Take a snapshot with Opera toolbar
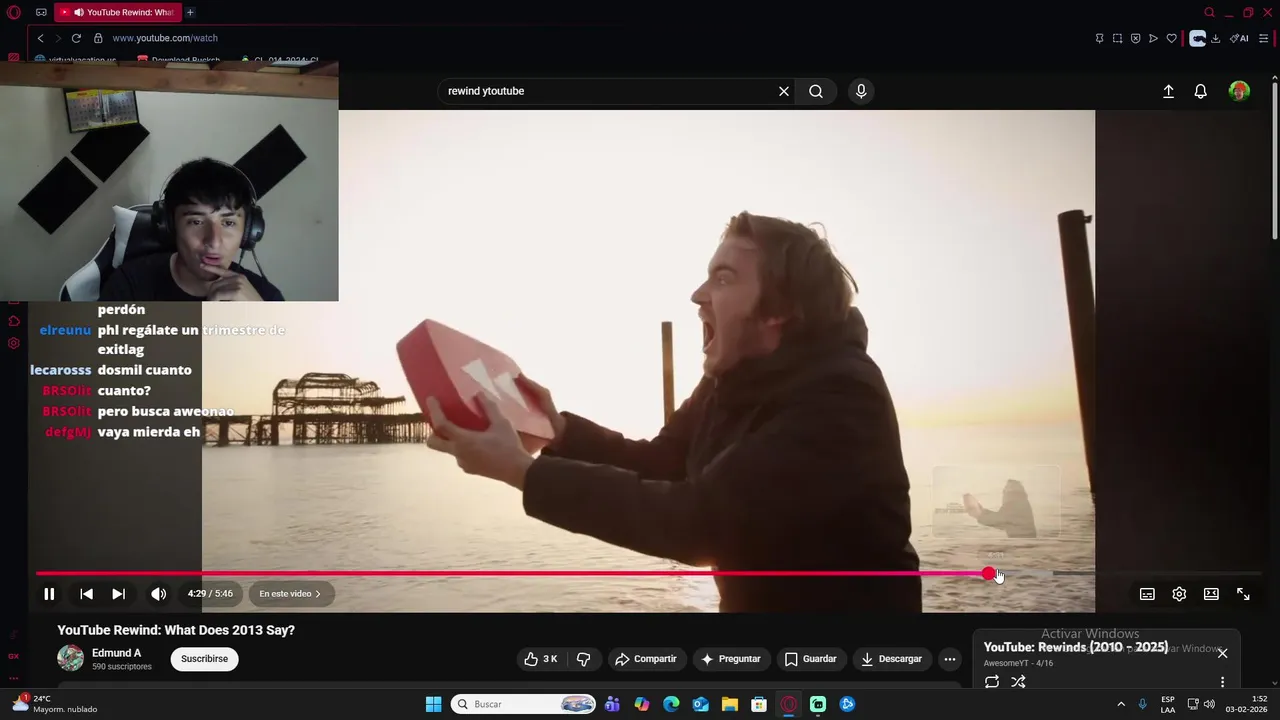The image size is (1280, 720). 1117,38
